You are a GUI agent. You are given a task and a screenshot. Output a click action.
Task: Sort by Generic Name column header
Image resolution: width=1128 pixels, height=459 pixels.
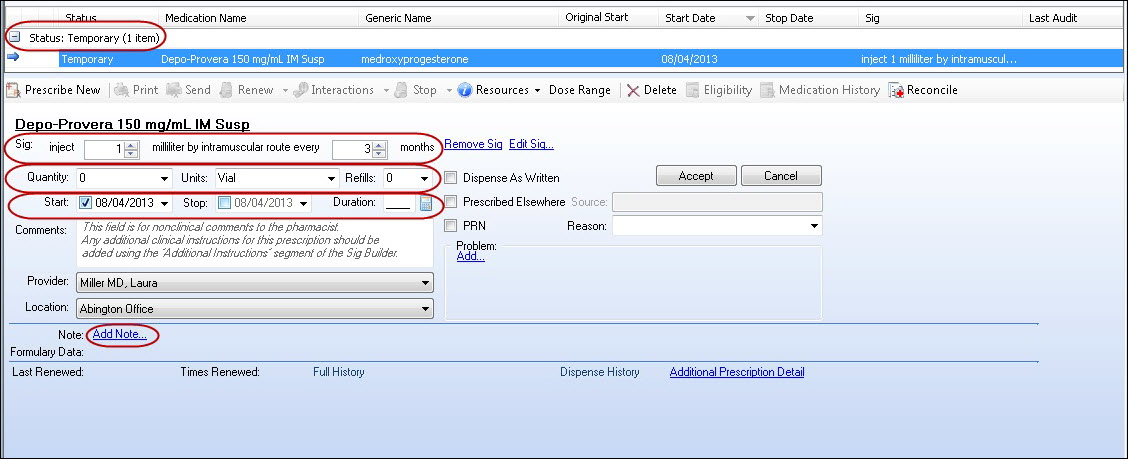coord(459,18)
